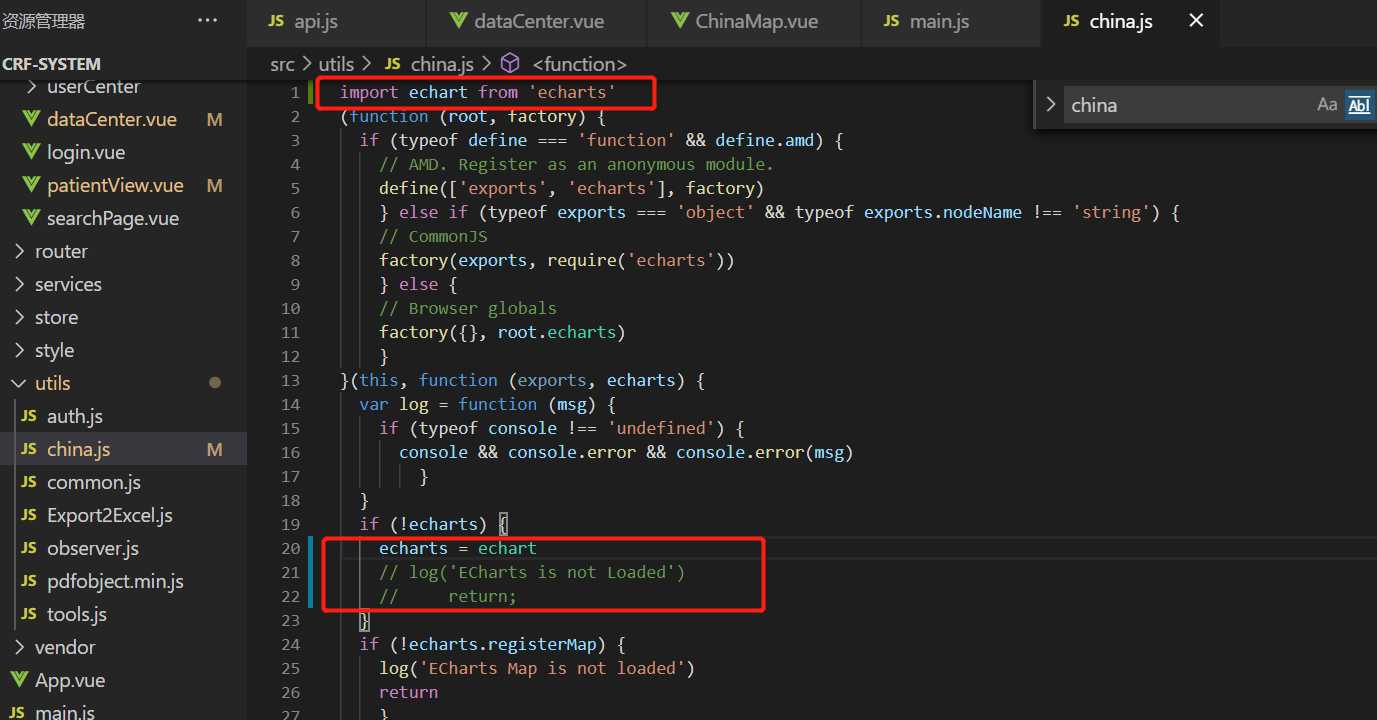Image resolution: width=1377 pixels, height=720 pixels.
Task: Expand the store folder
Action: click(19, 318)
